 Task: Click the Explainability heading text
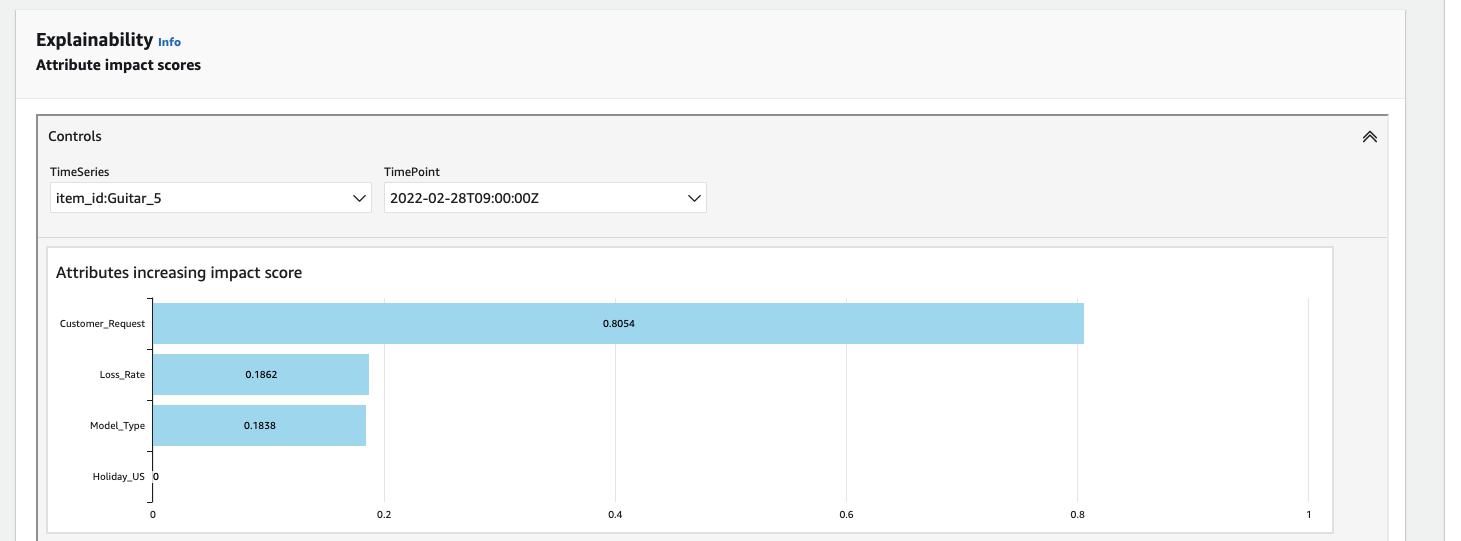pyautogui.click(x=94, y=40)
